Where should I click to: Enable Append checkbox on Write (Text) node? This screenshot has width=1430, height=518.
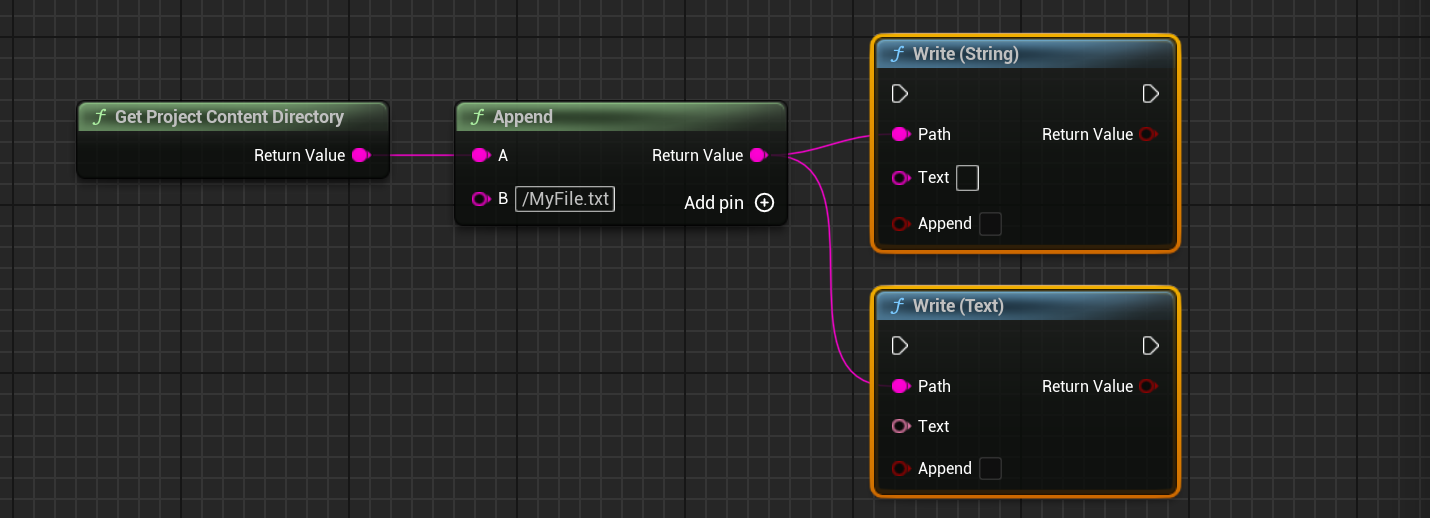(x=990, y=468)
